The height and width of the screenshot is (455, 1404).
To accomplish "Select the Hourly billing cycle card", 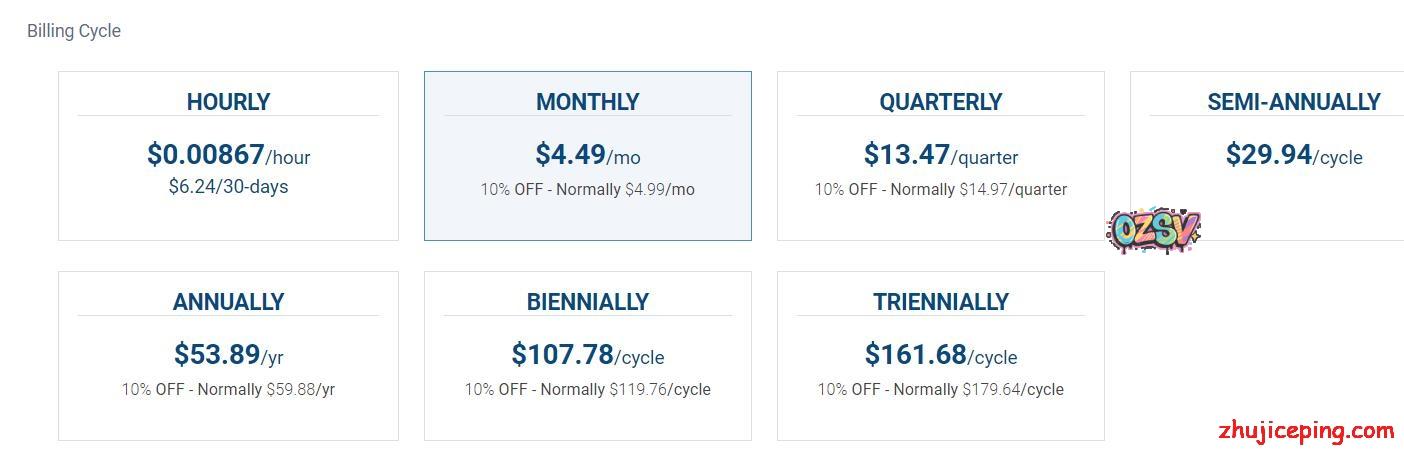I will click(x=228, y=155).
